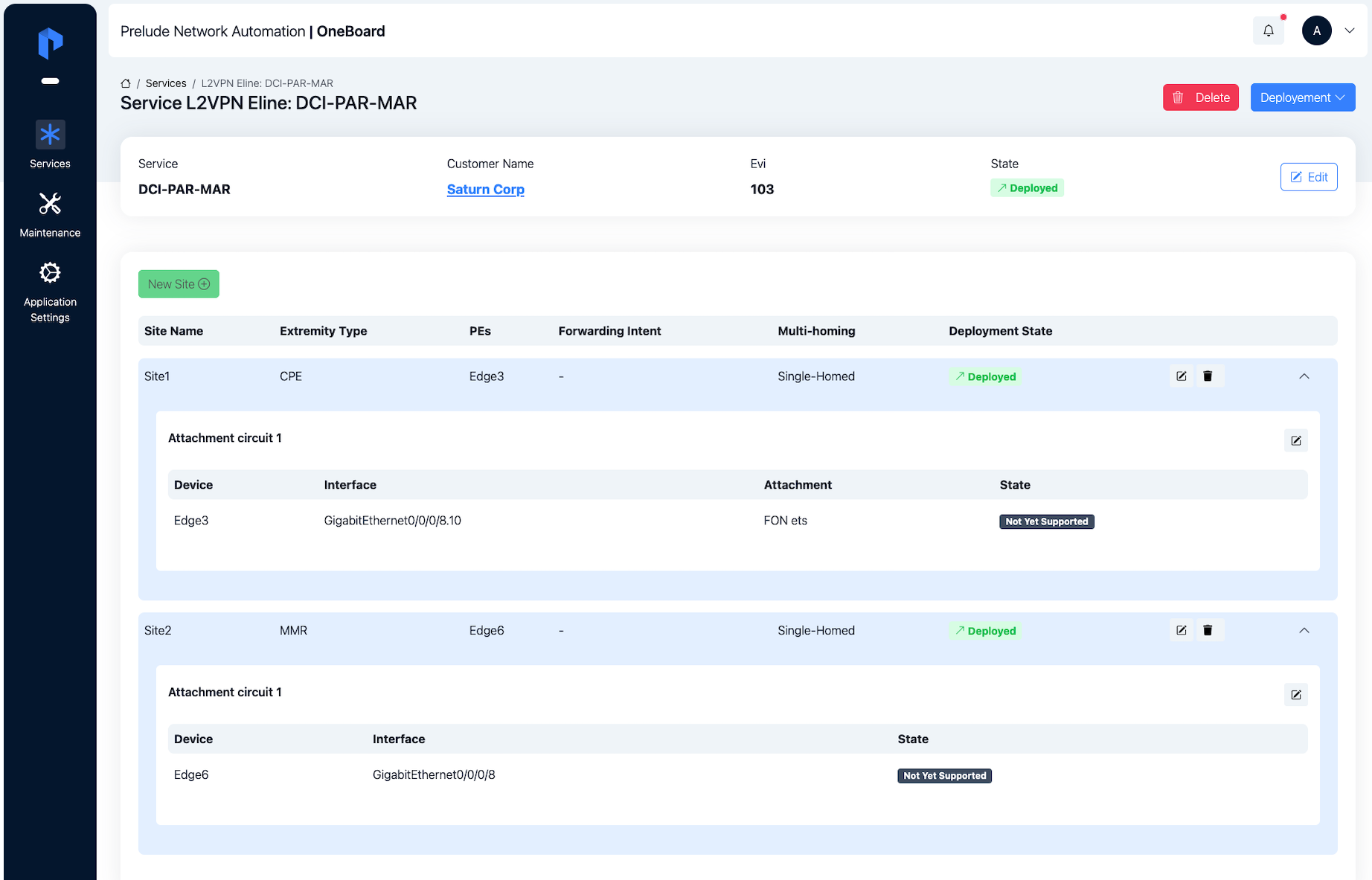Open the notifications bell
Viewport: 1372px width, 880px height.
(1269, 30)
